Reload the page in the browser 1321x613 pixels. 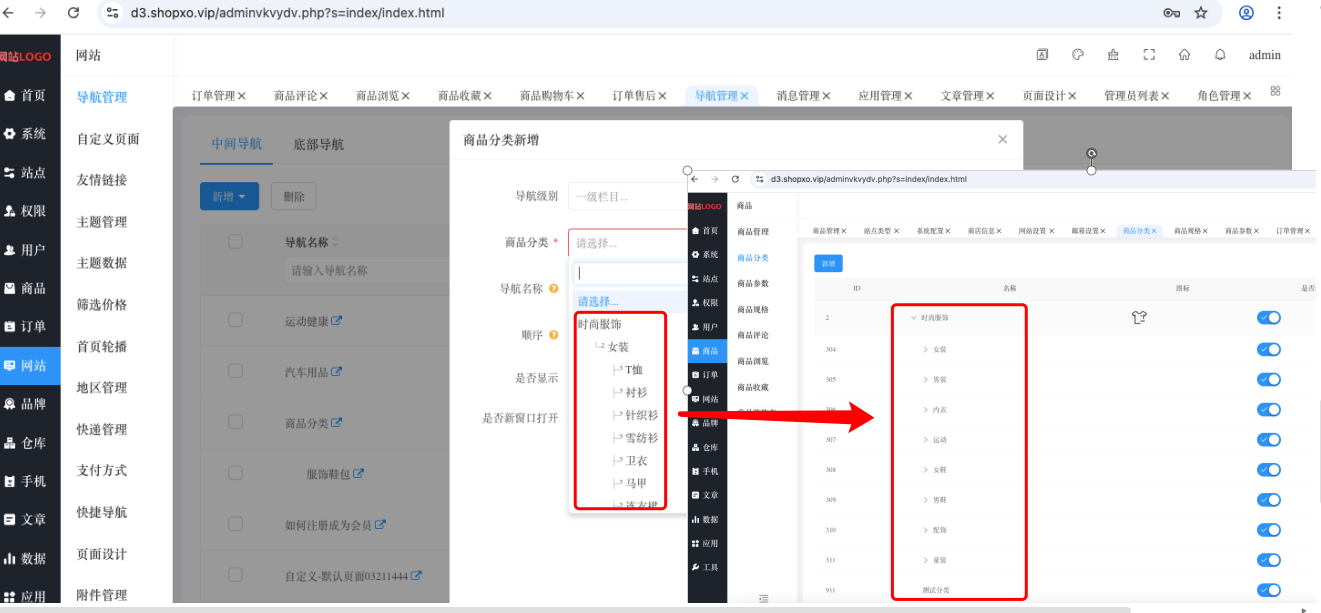coord(73,13)
